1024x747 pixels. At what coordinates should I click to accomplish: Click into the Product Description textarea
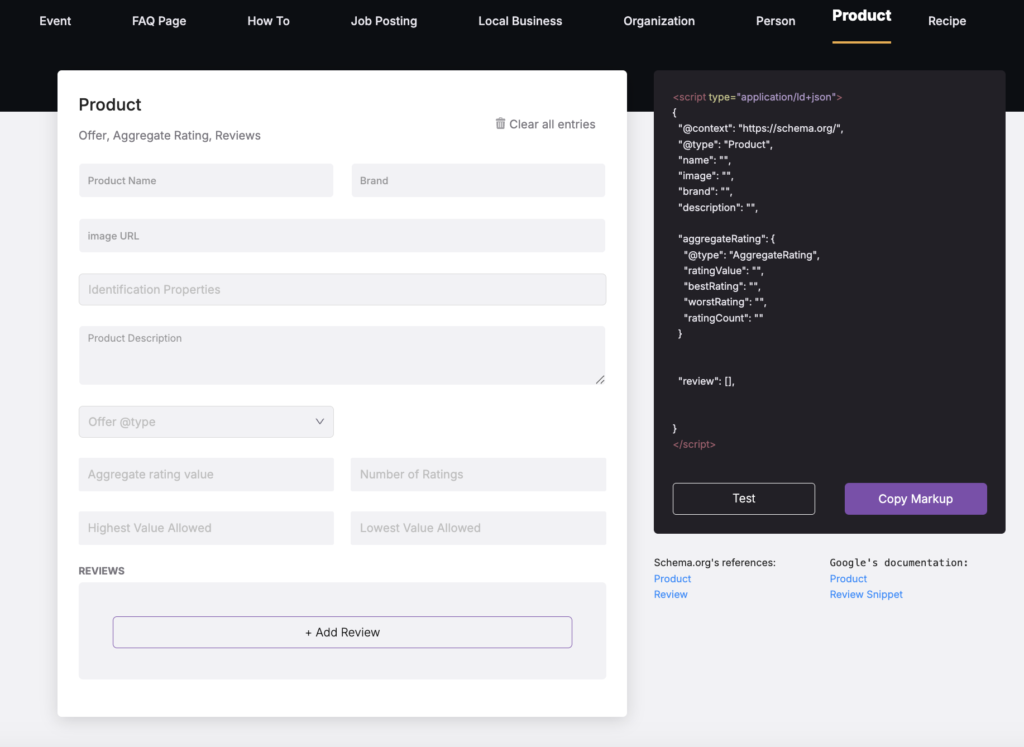[x=342, y=355]
